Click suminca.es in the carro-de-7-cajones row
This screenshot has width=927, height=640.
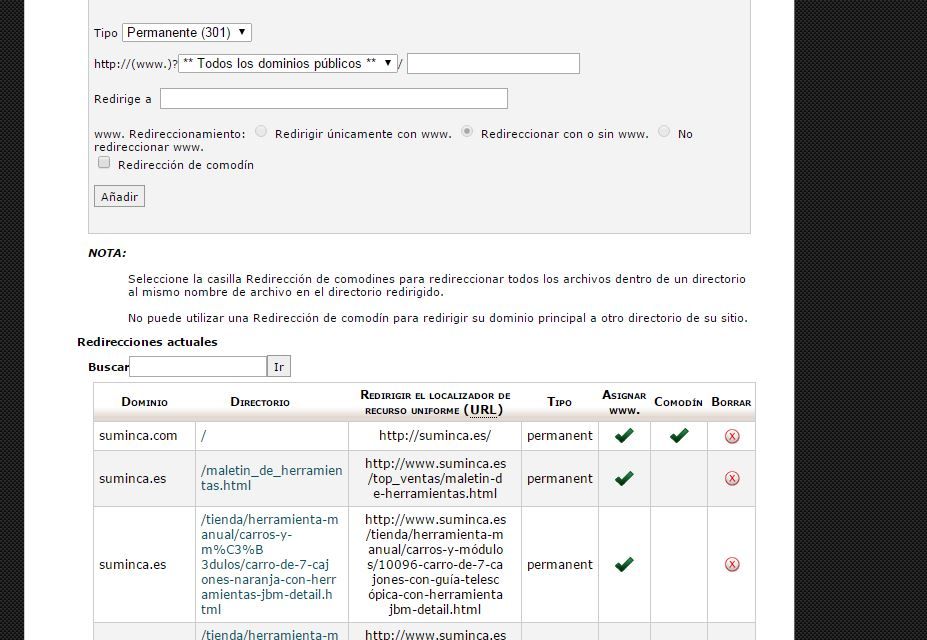(x=132, y=564)
